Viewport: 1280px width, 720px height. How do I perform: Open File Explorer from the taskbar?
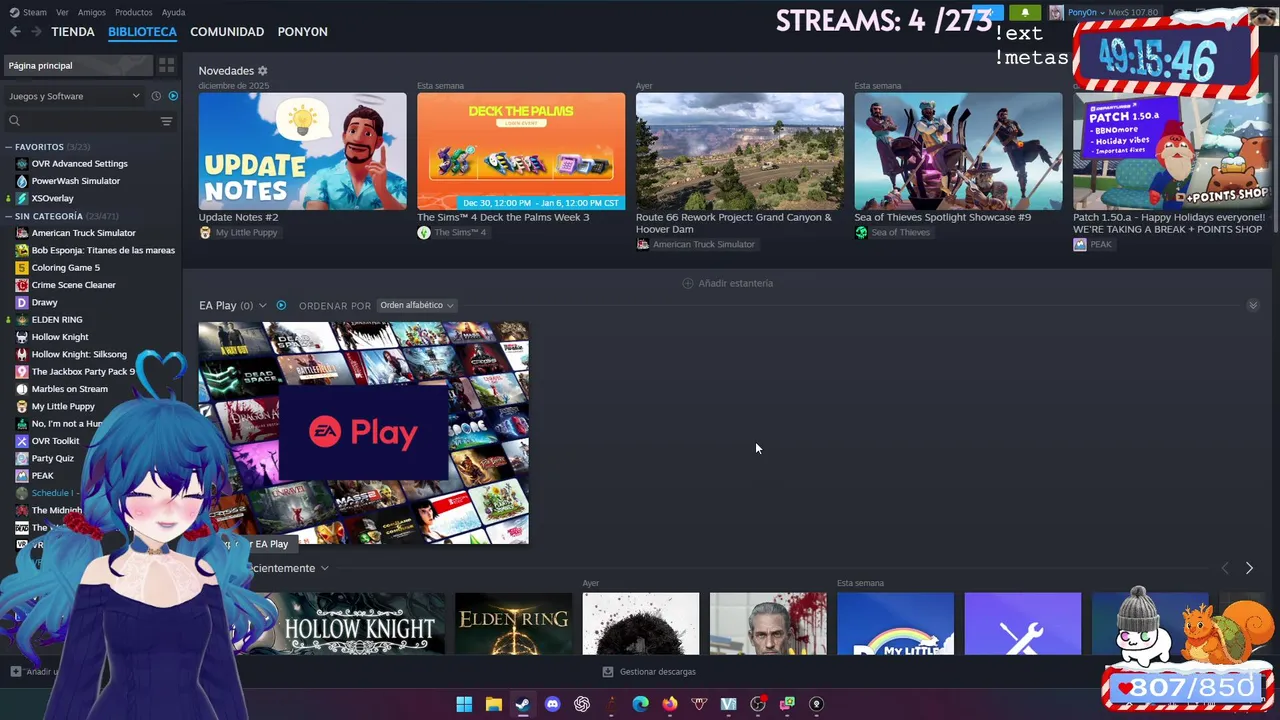tap(493, 704)
